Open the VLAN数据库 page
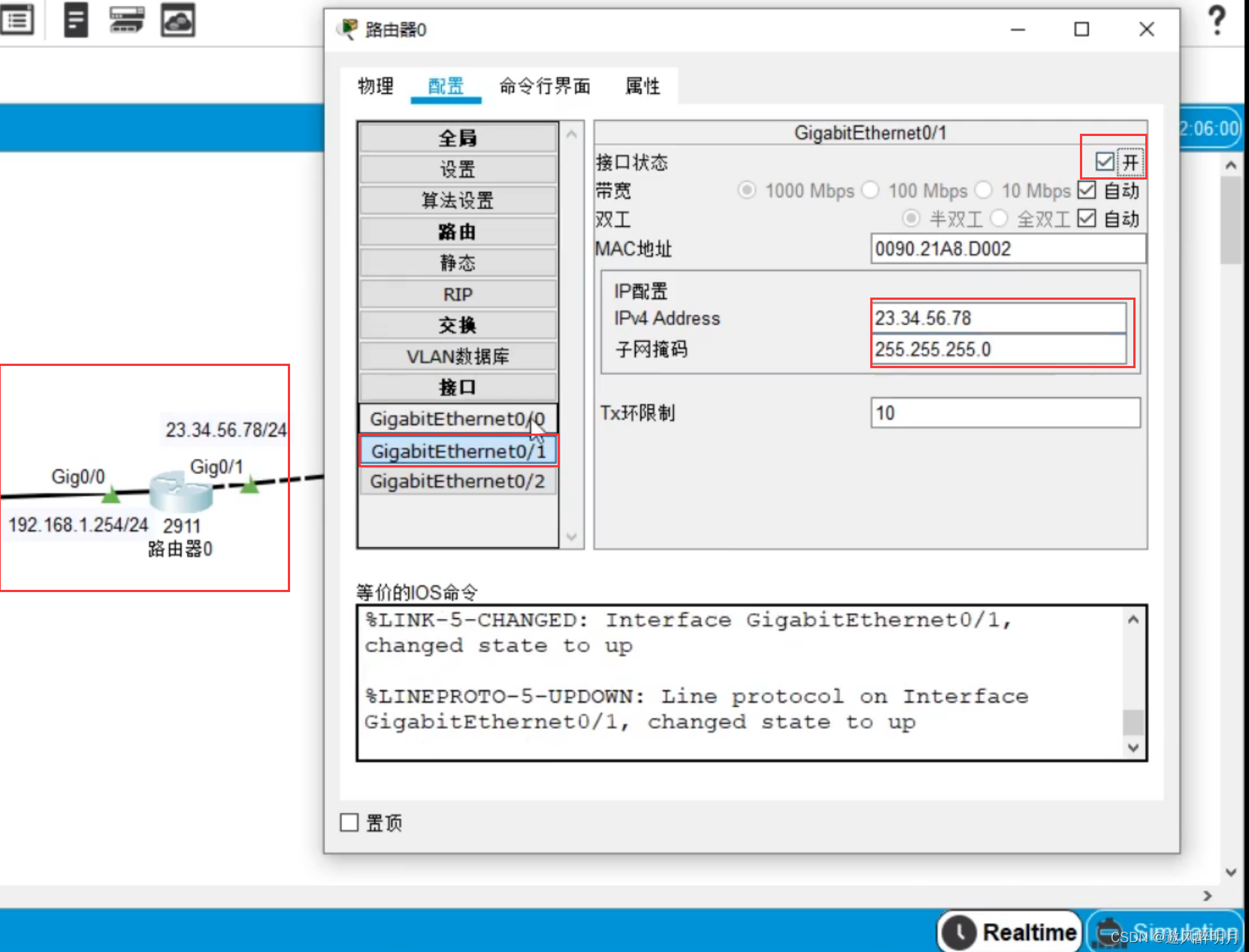This screenshot has width=1249, height=952. pyautogui.click(x=458, y=357)
